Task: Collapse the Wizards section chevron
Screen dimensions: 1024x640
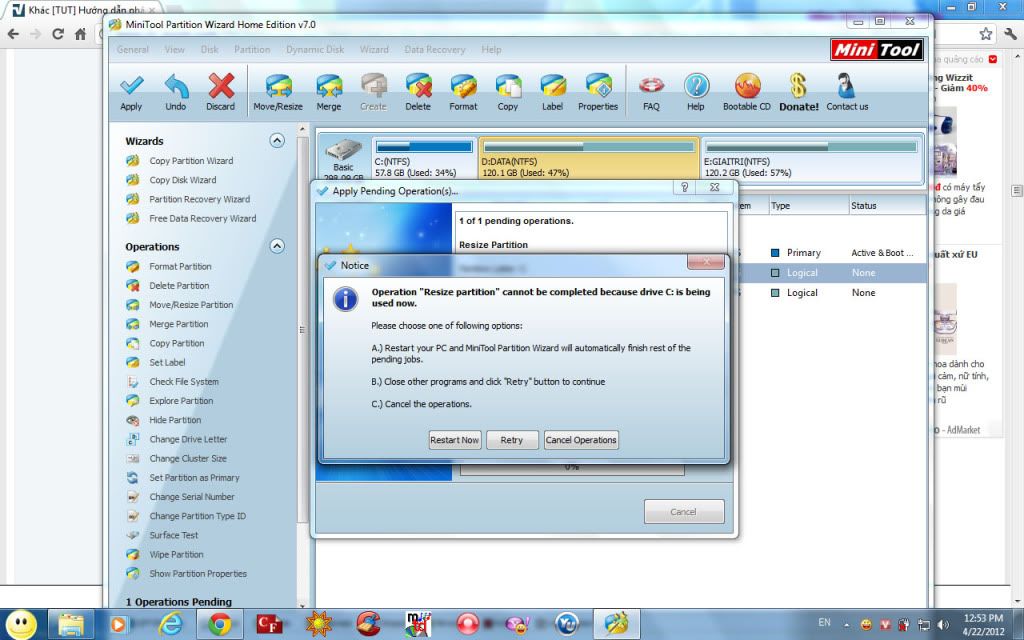Action: 277,140
